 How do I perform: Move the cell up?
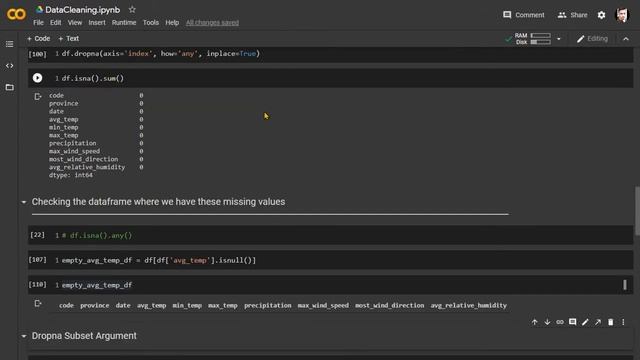pos(534,322)
